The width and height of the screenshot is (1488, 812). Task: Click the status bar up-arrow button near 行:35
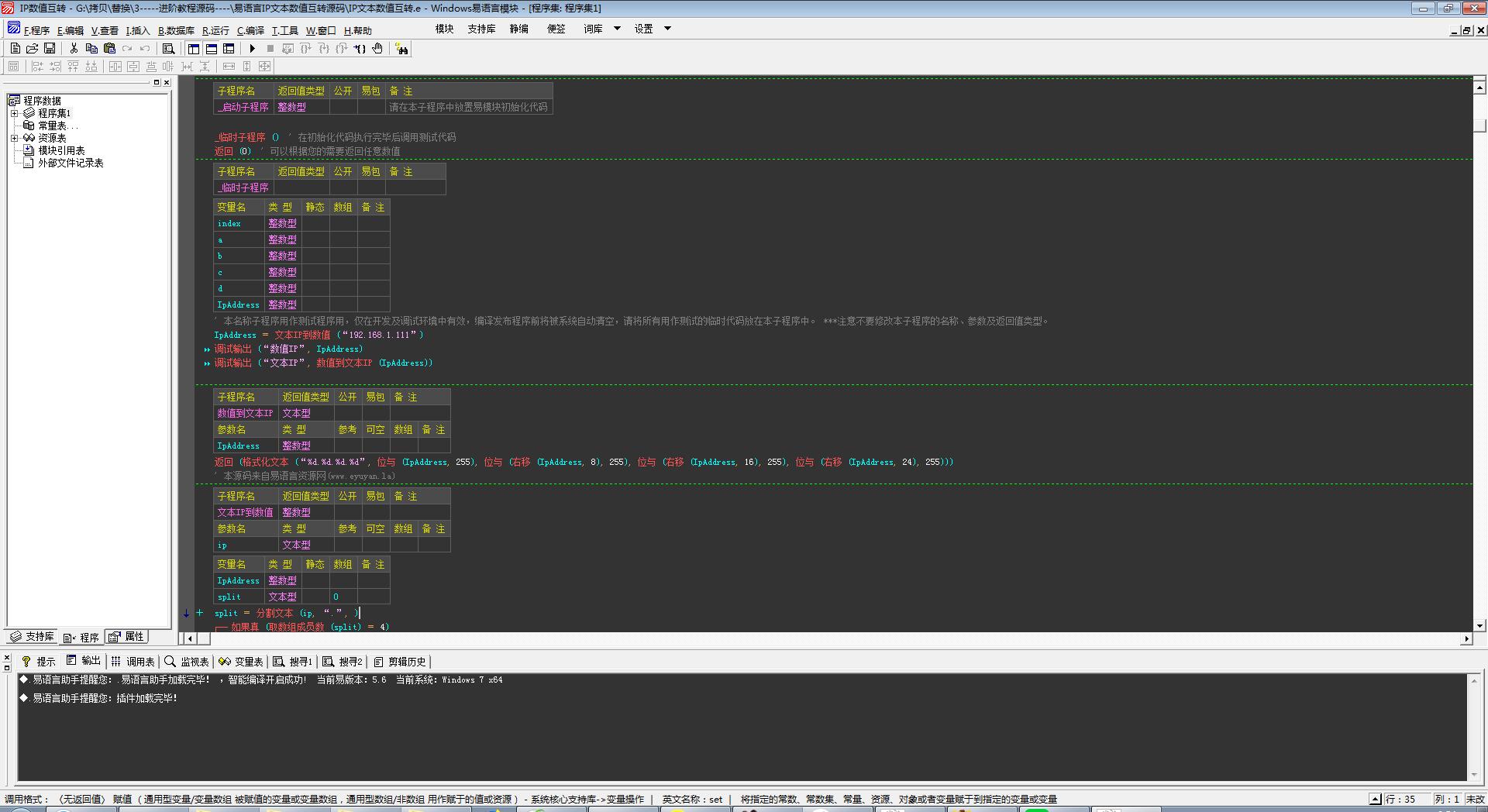click(1375, 799)
